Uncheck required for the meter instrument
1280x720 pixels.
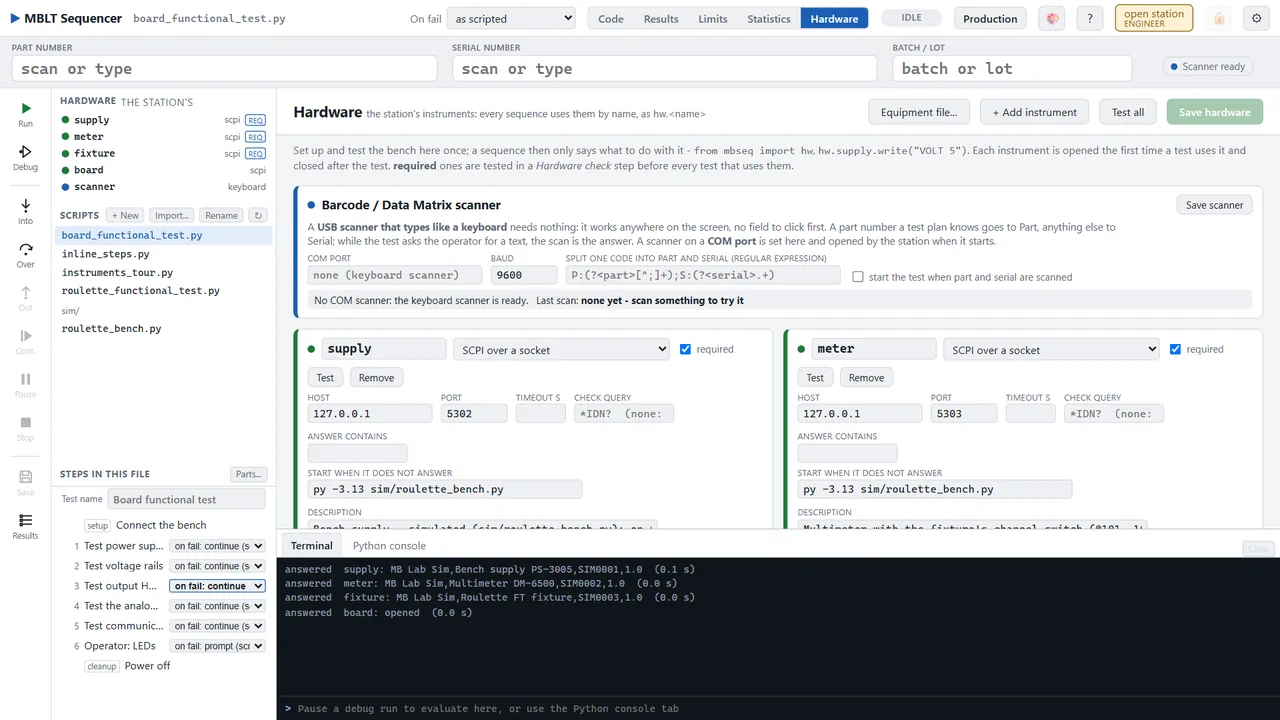tap(1175, 349)
